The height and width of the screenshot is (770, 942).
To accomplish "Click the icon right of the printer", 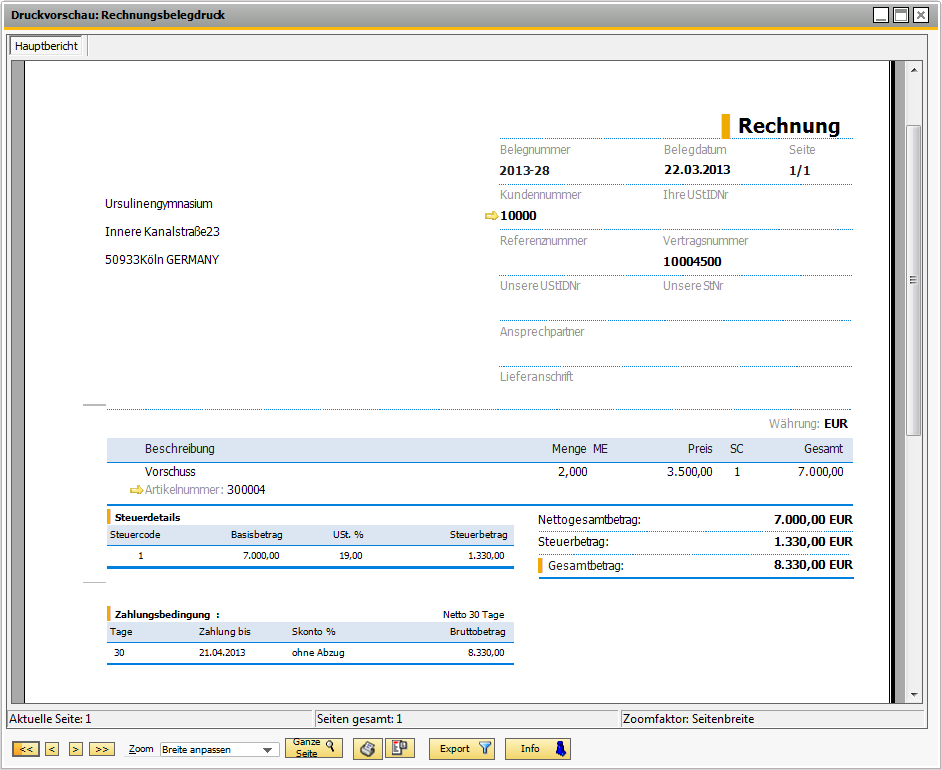I will pos(400,749).
